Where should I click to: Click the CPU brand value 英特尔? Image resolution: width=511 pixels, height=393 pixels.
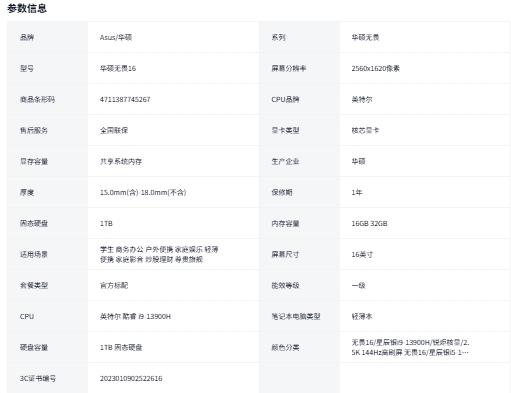pyautogui.click(x=362, y=99)
